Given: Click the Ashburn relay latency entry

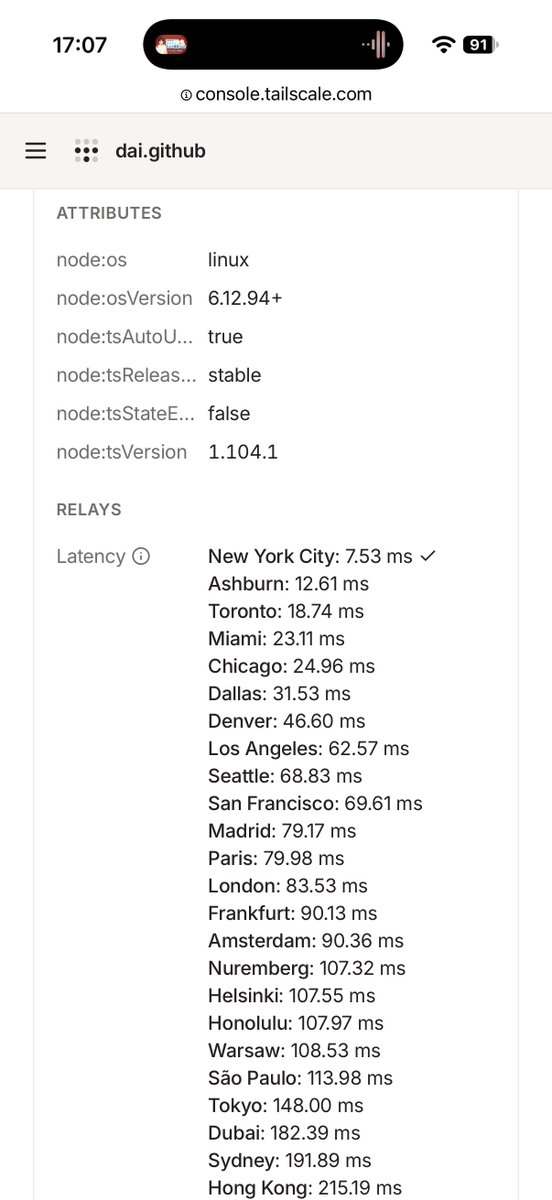Looking at the screenshot, I should click(288, 584).
